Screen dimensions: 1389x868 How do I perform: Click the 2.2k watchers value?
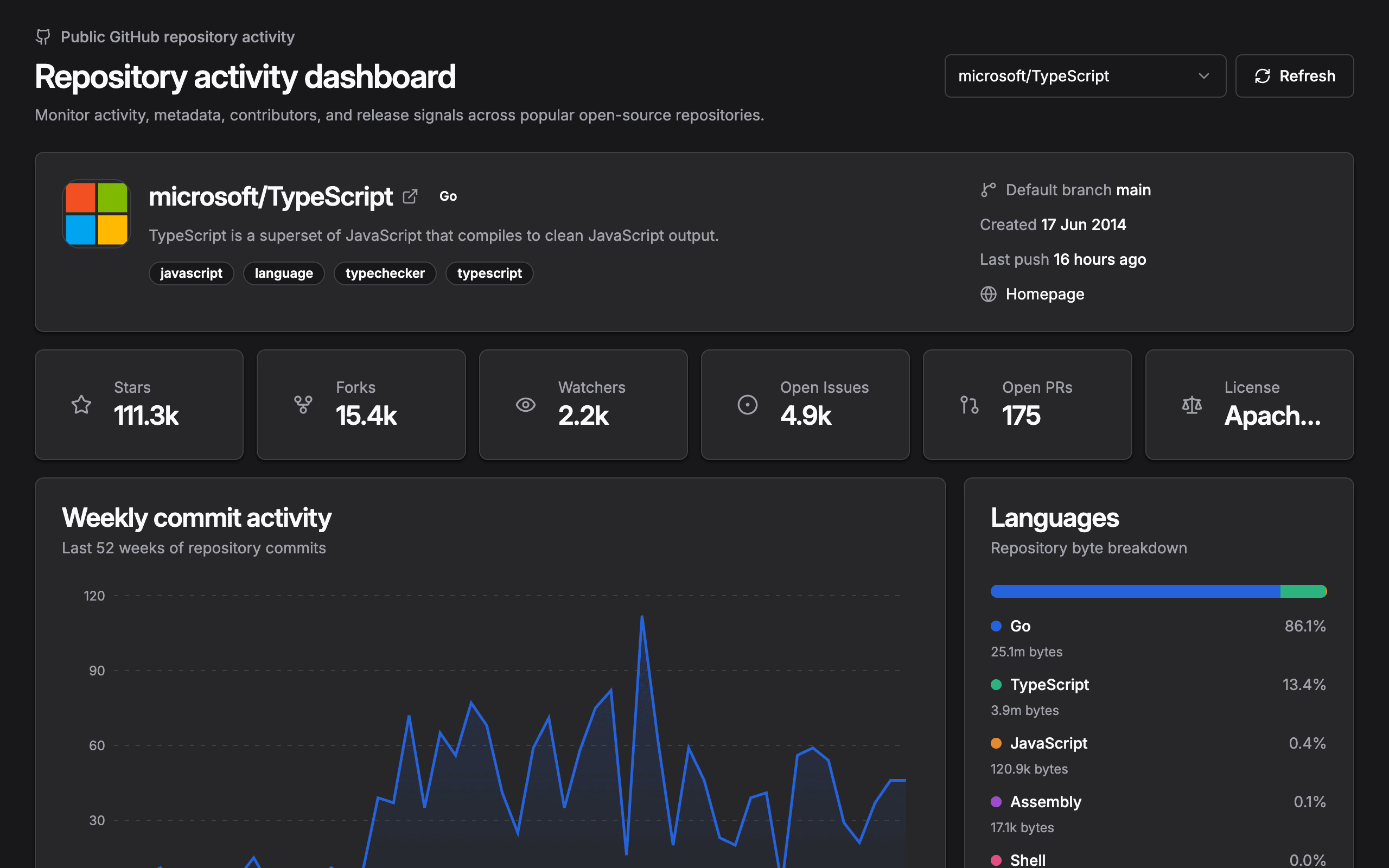coord(583,416)
